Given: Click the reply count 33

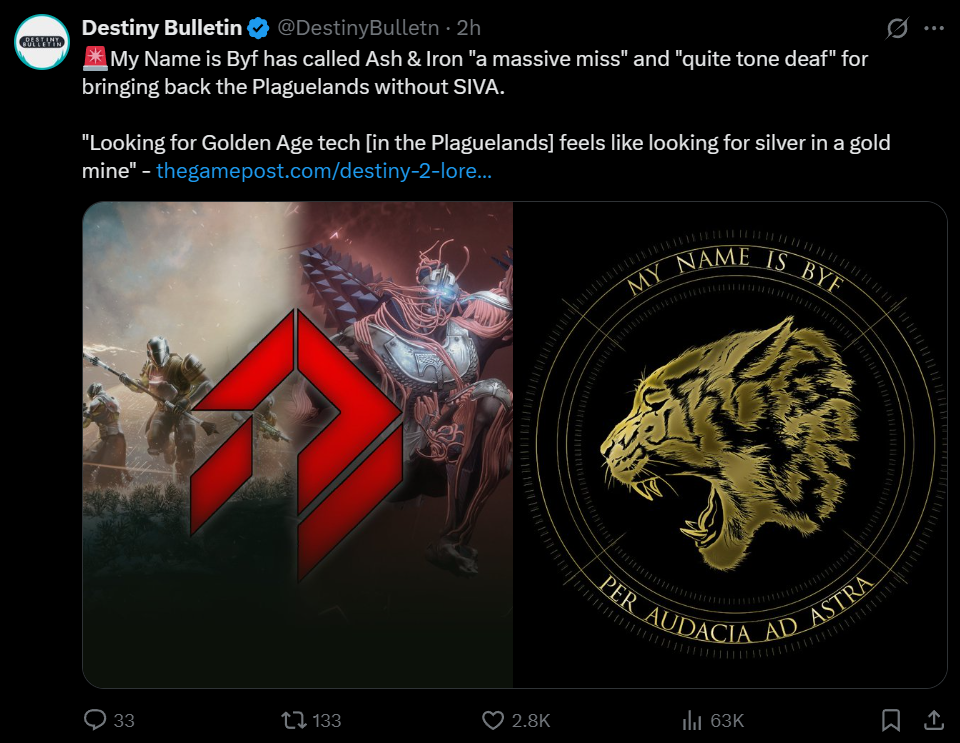Looking at the screenshot, I should (124, 720).
